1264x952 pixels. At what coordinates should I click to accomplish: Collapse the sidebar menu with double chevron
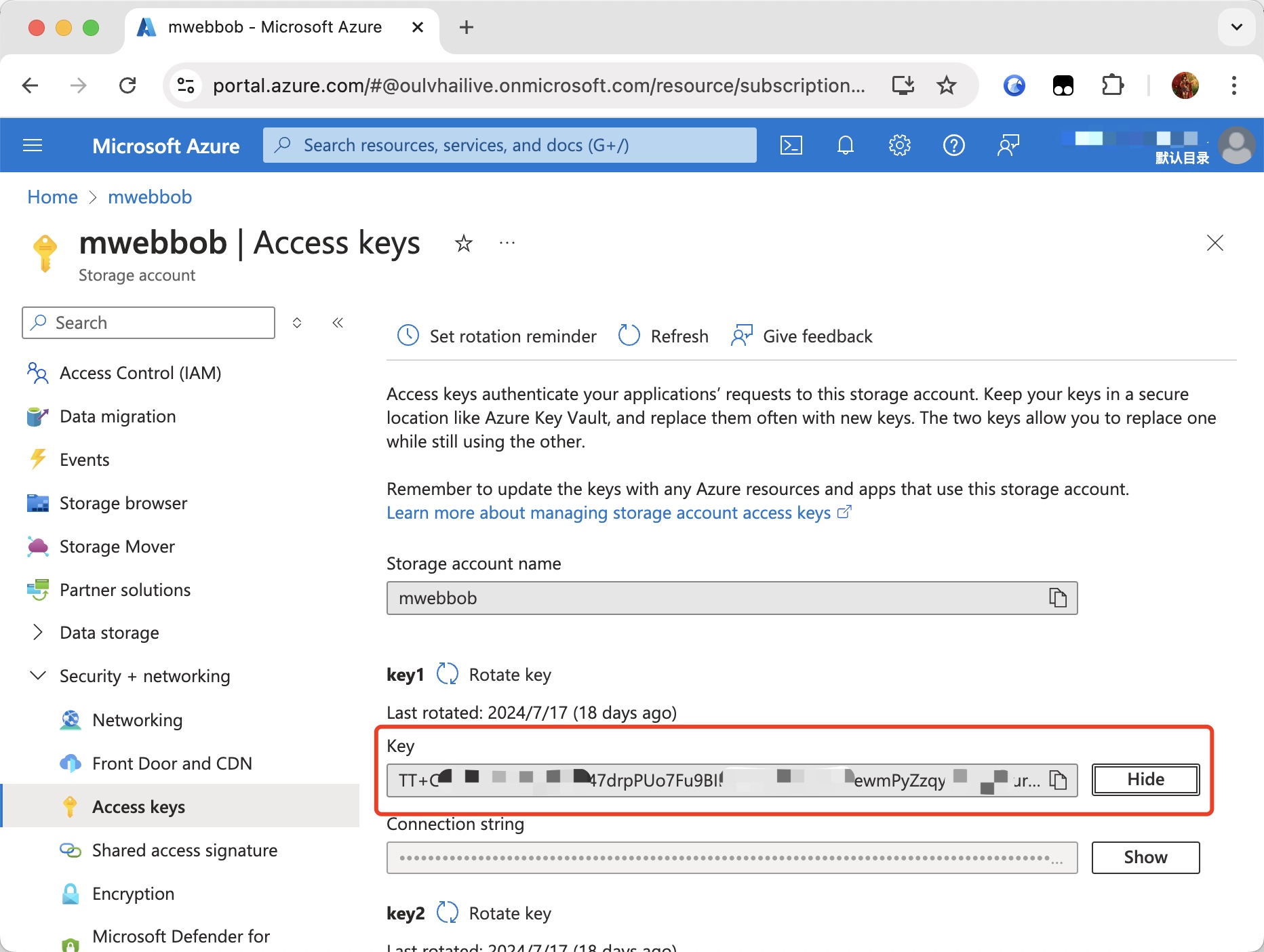(338, 323)
